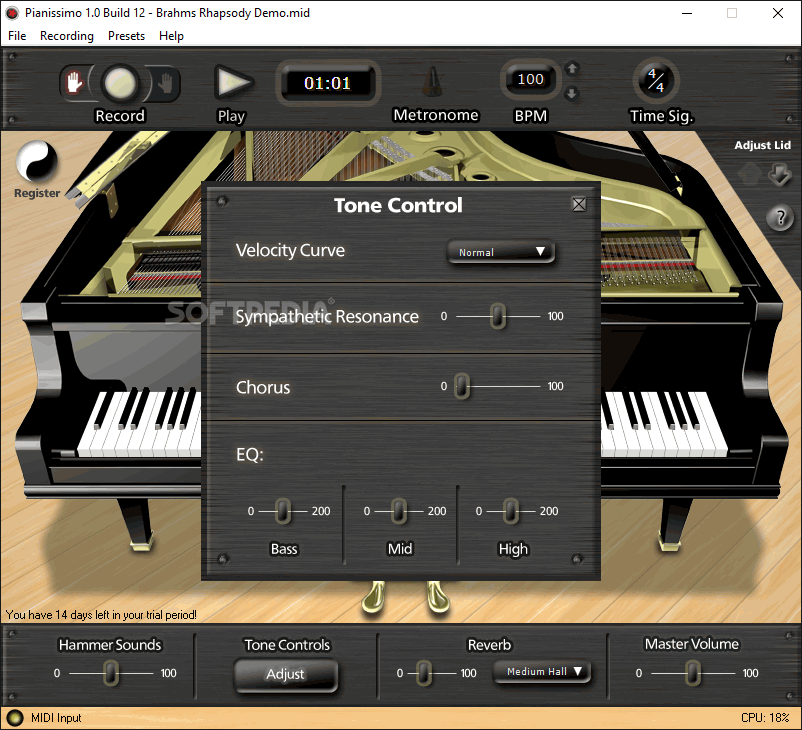Minimize the Pianissimo window
802x730 pixels.
(687, 13)
